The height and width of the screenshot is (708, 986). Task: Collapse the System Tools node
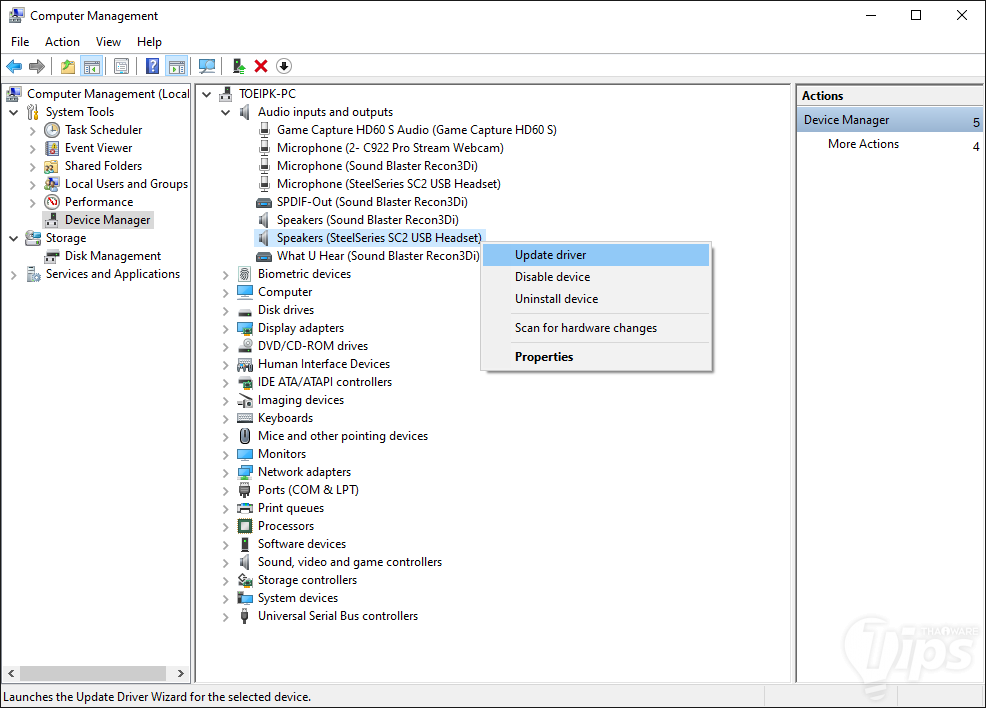coord(13,113)
